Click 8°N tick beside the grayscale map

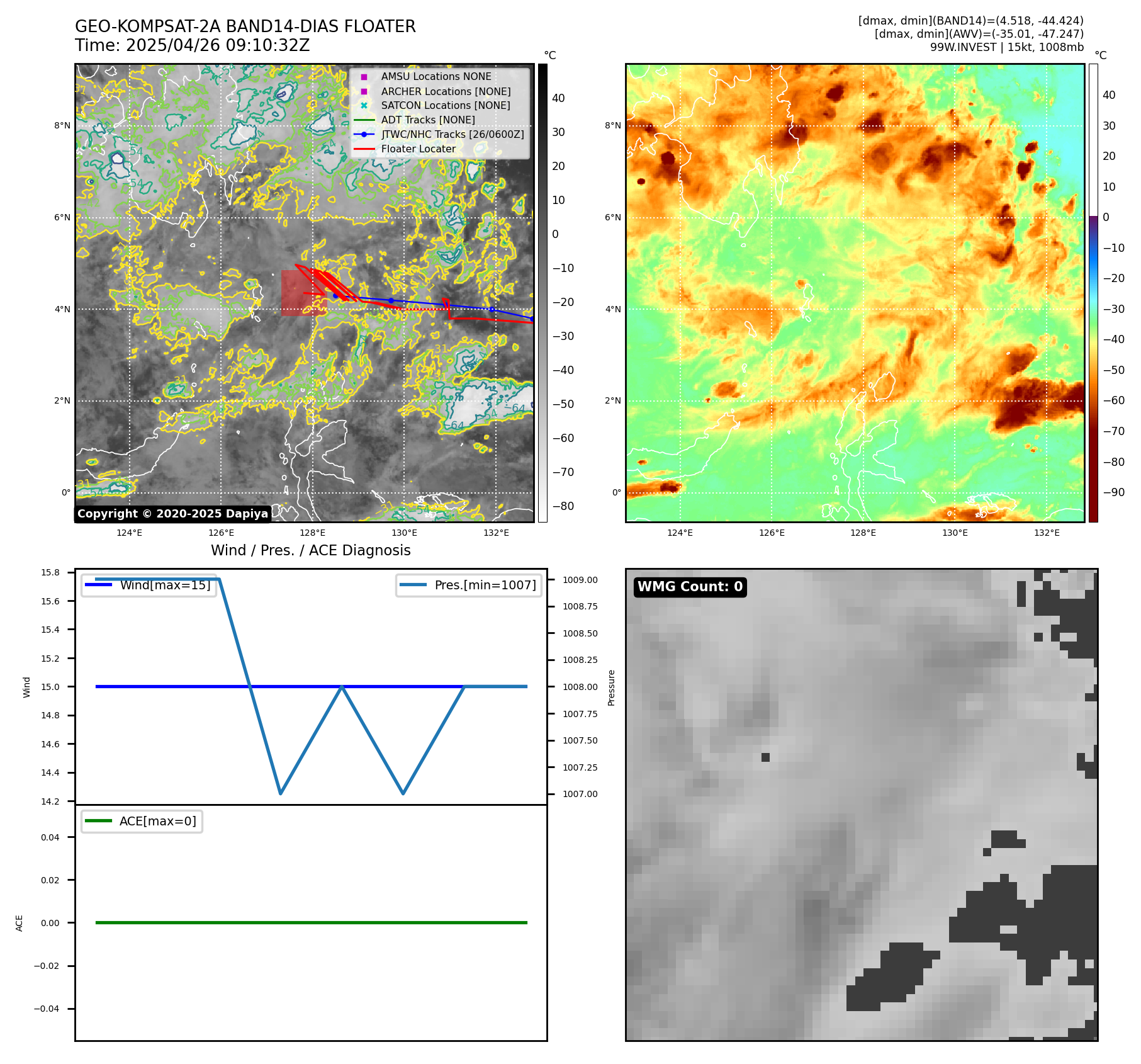point(62,126)
